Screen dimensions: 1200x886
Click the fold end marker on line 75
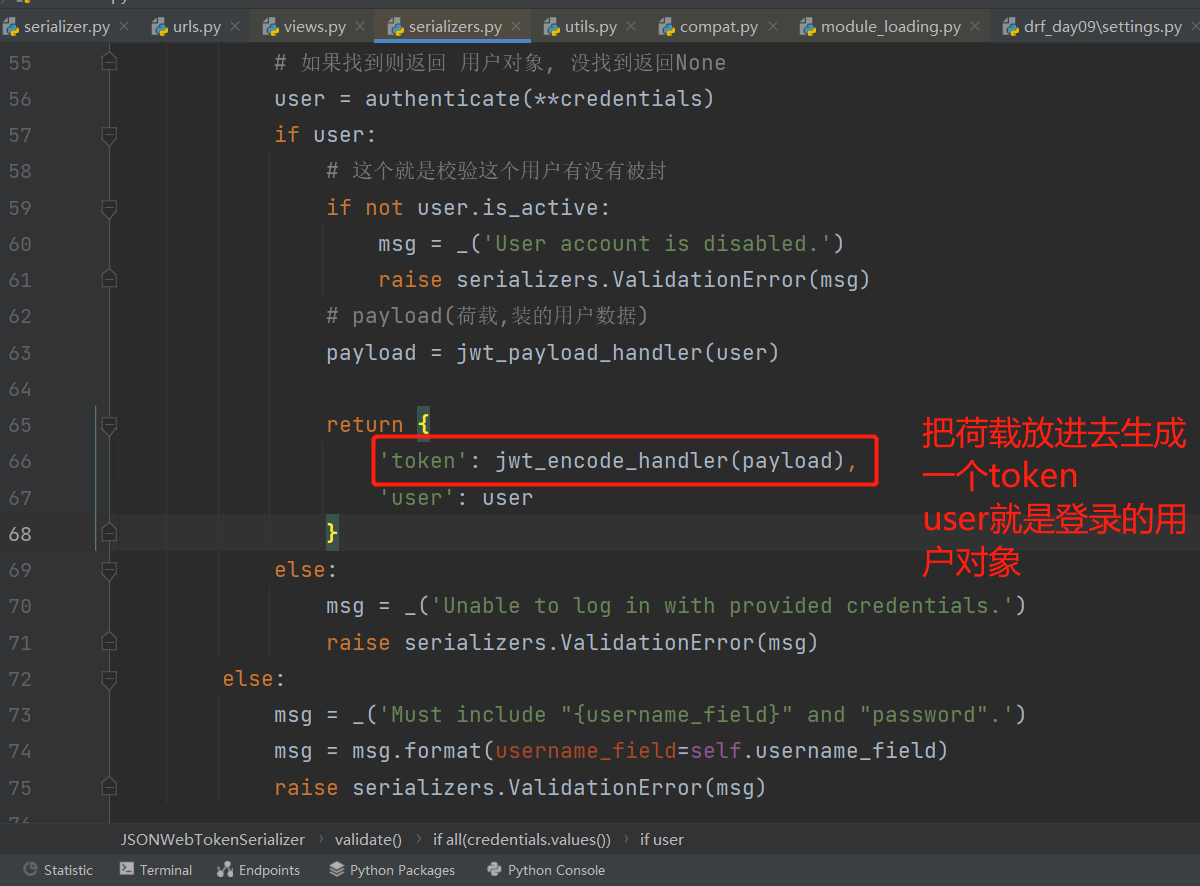click(x=109, y=788)
